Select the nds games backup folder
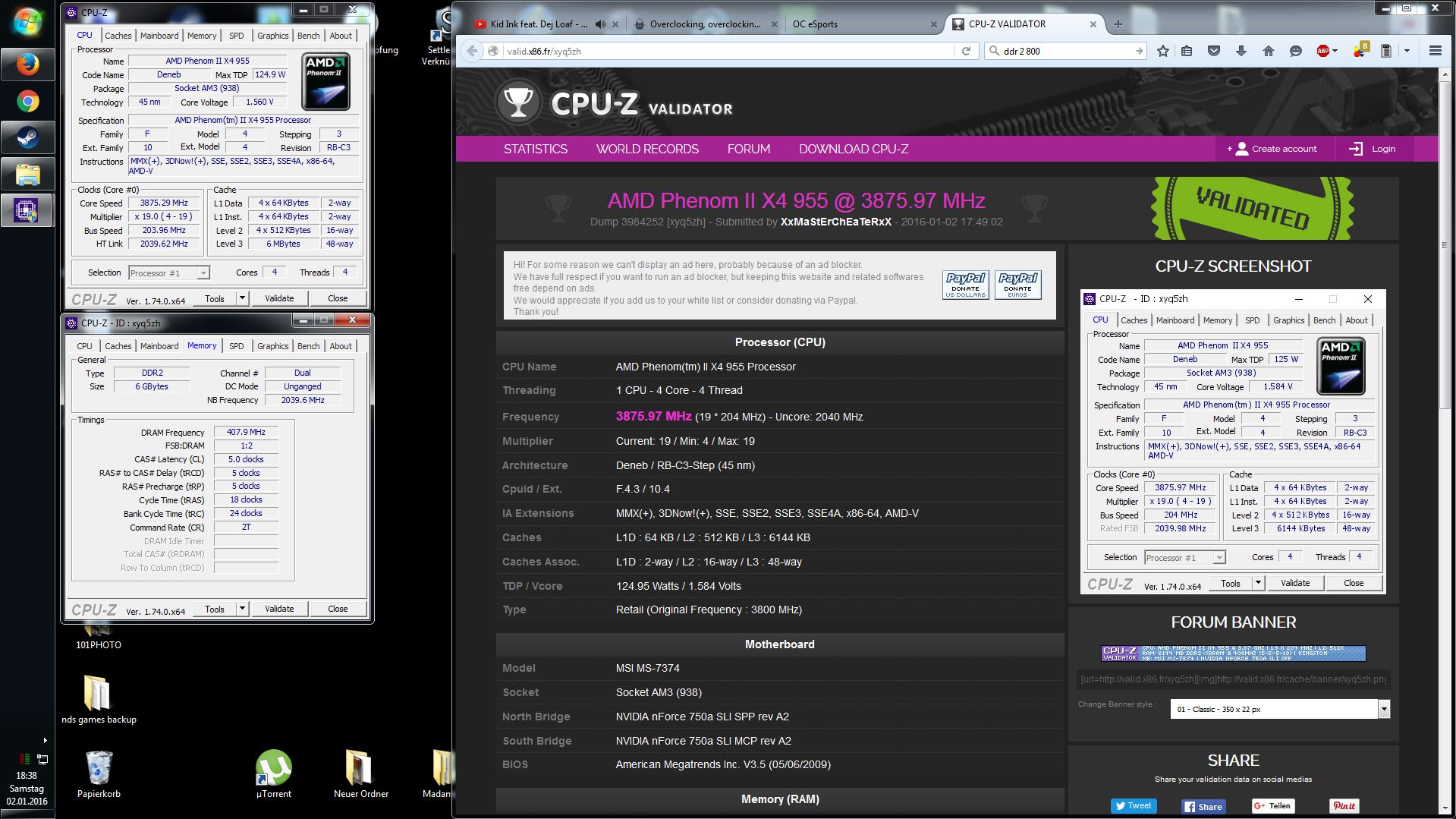This screenshot has width=1456, height=819. [x=99, y=699]
